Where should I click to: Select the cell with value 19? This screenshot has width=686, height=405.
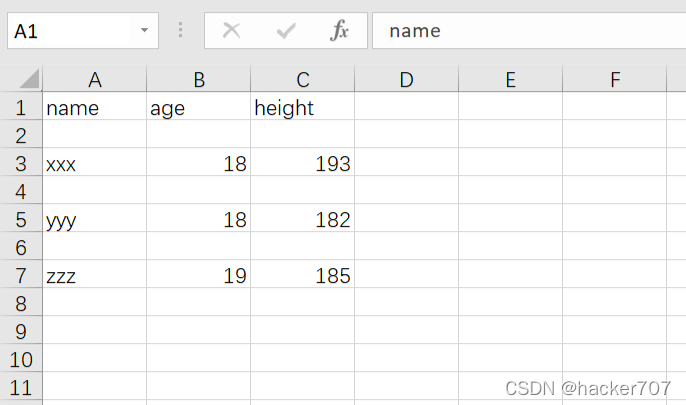199,275
